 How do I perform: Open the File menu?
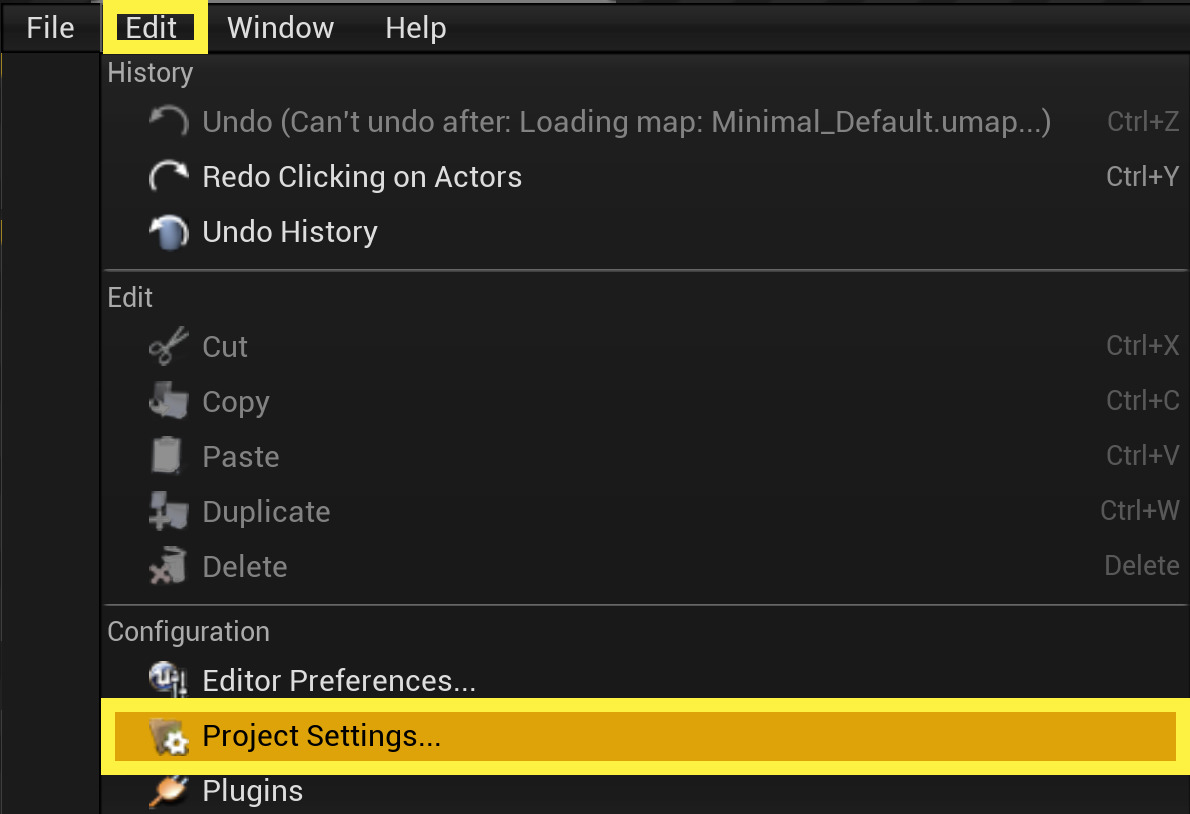click(x=50, y=27)
